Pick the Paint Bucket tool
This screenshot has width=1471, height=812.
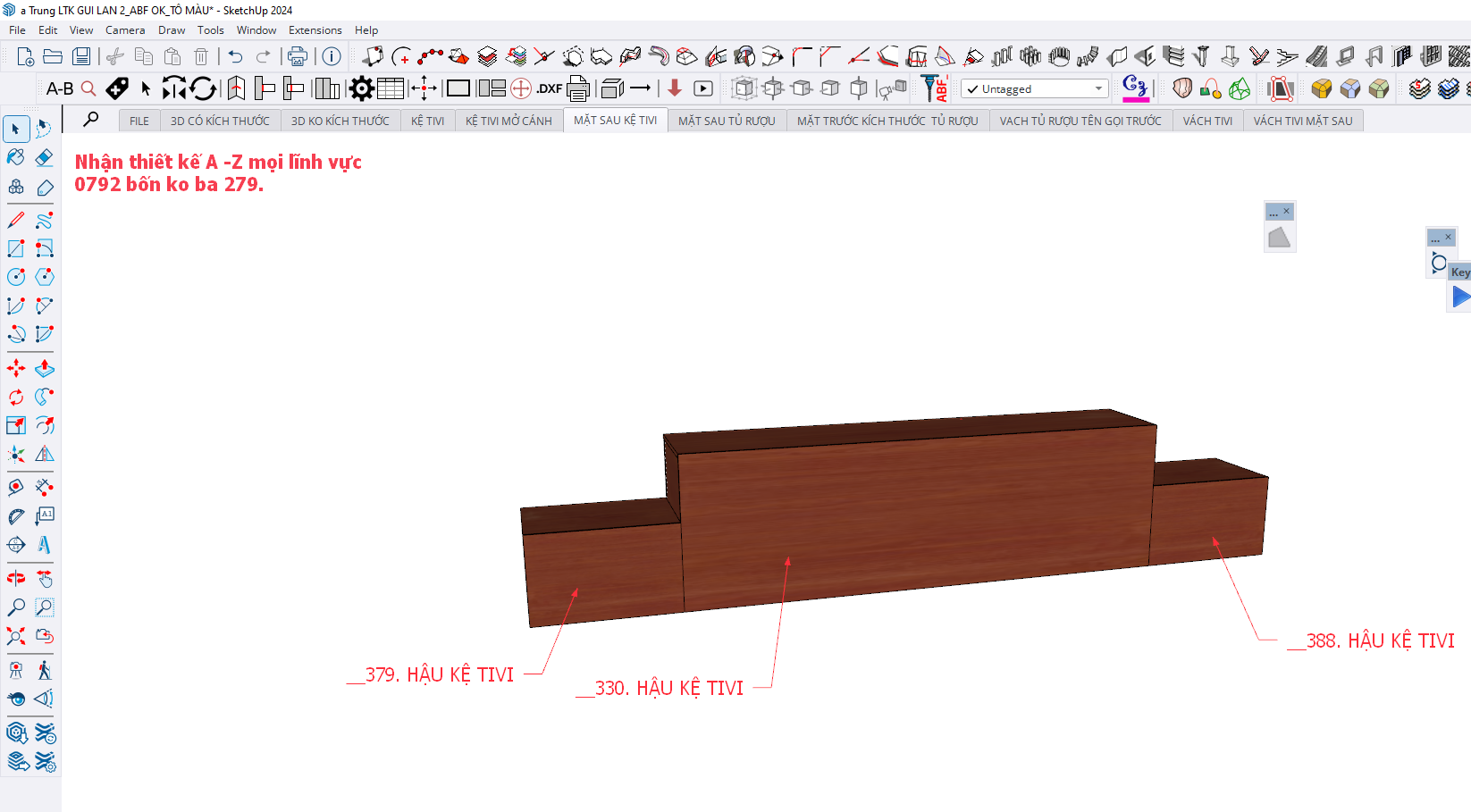tap(16, 158)
